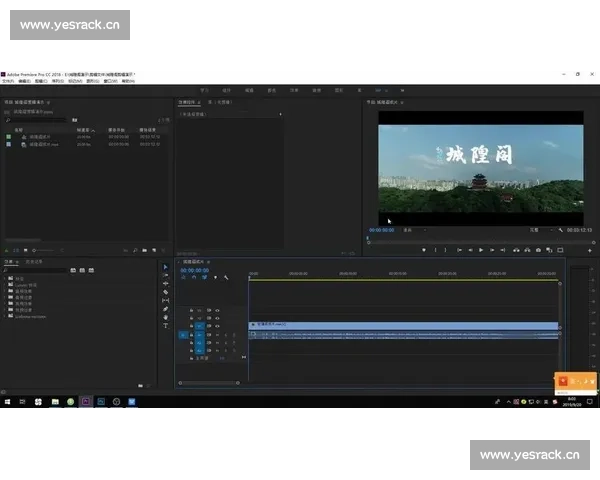Toggle Linked Selection in timeline
This screenshot has height=480, width=600.
coord(205,278)
